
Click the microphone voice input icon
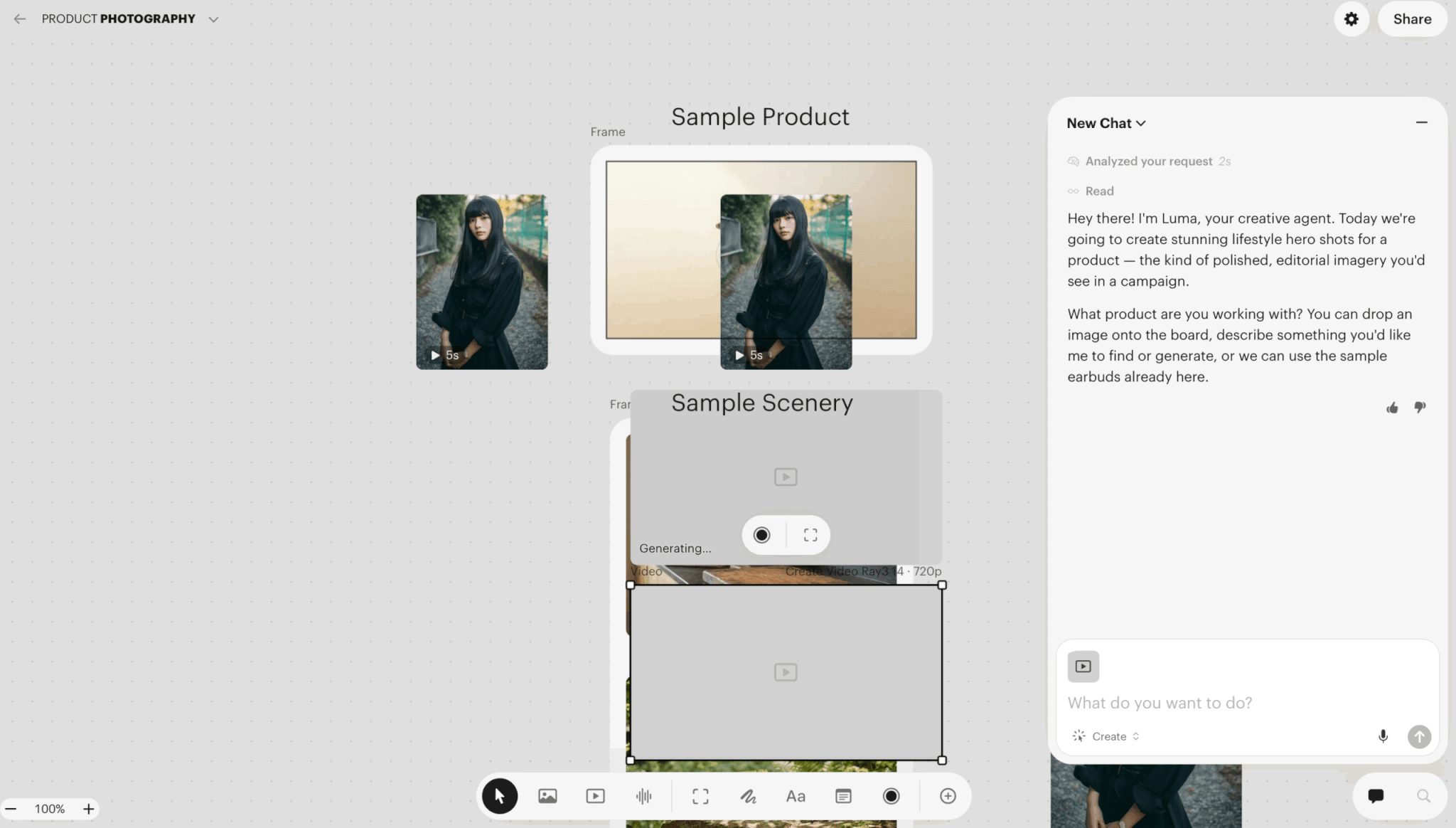pyautogui.click(x=1383, y=736)
